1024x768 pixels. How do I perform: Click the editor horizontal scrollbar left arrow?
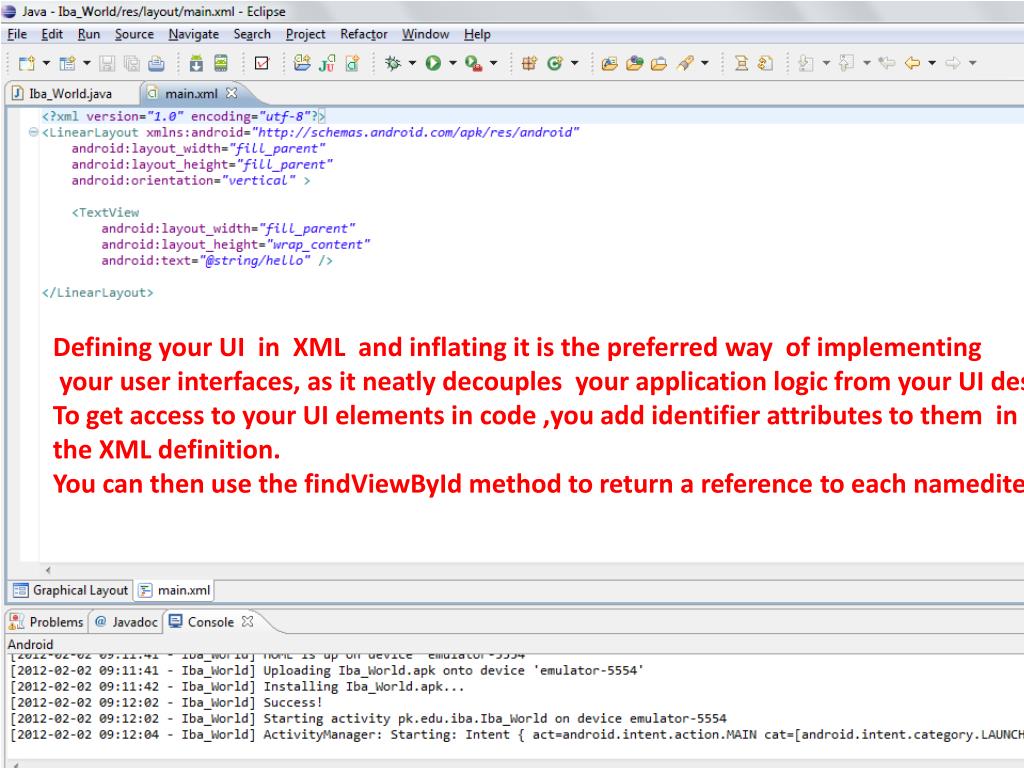(48, 570)
